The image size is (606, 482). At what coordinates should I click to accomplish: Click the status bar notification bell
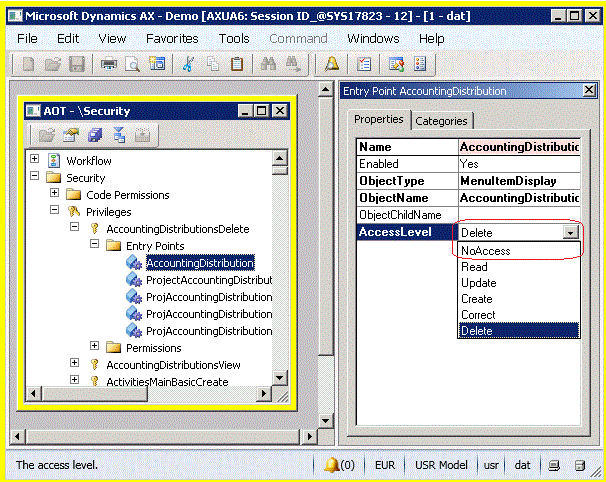tap(332, 465)
